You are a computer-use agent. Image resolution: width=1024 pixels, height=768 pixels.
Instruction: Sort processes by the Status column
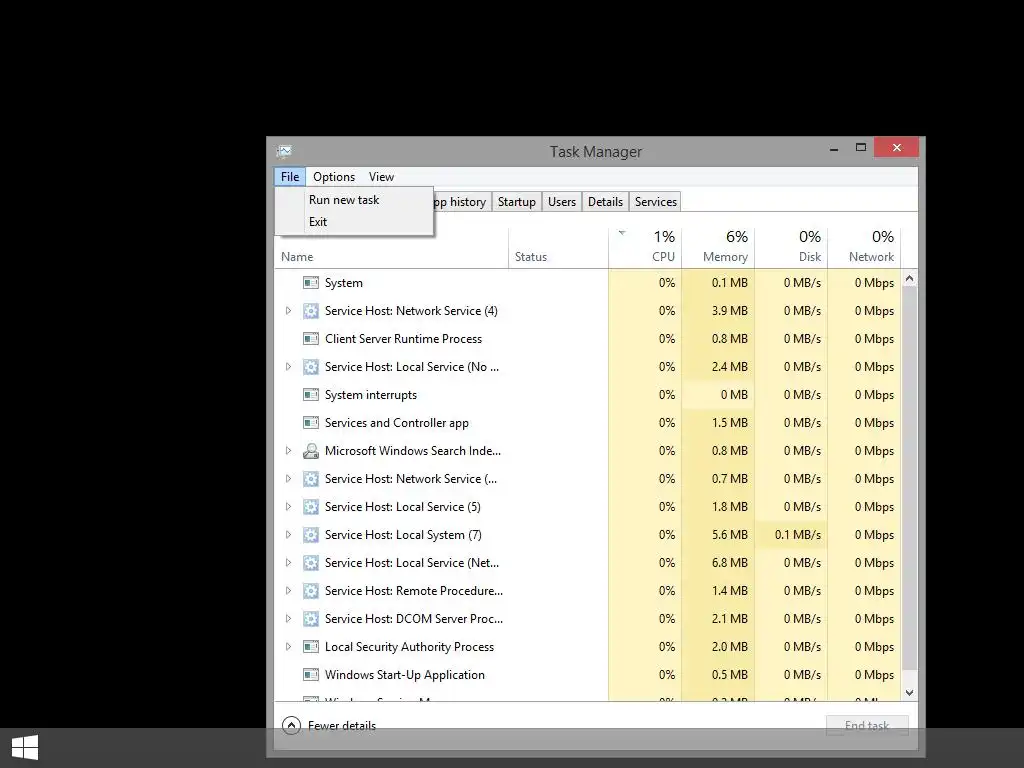(x=558, y=248)
